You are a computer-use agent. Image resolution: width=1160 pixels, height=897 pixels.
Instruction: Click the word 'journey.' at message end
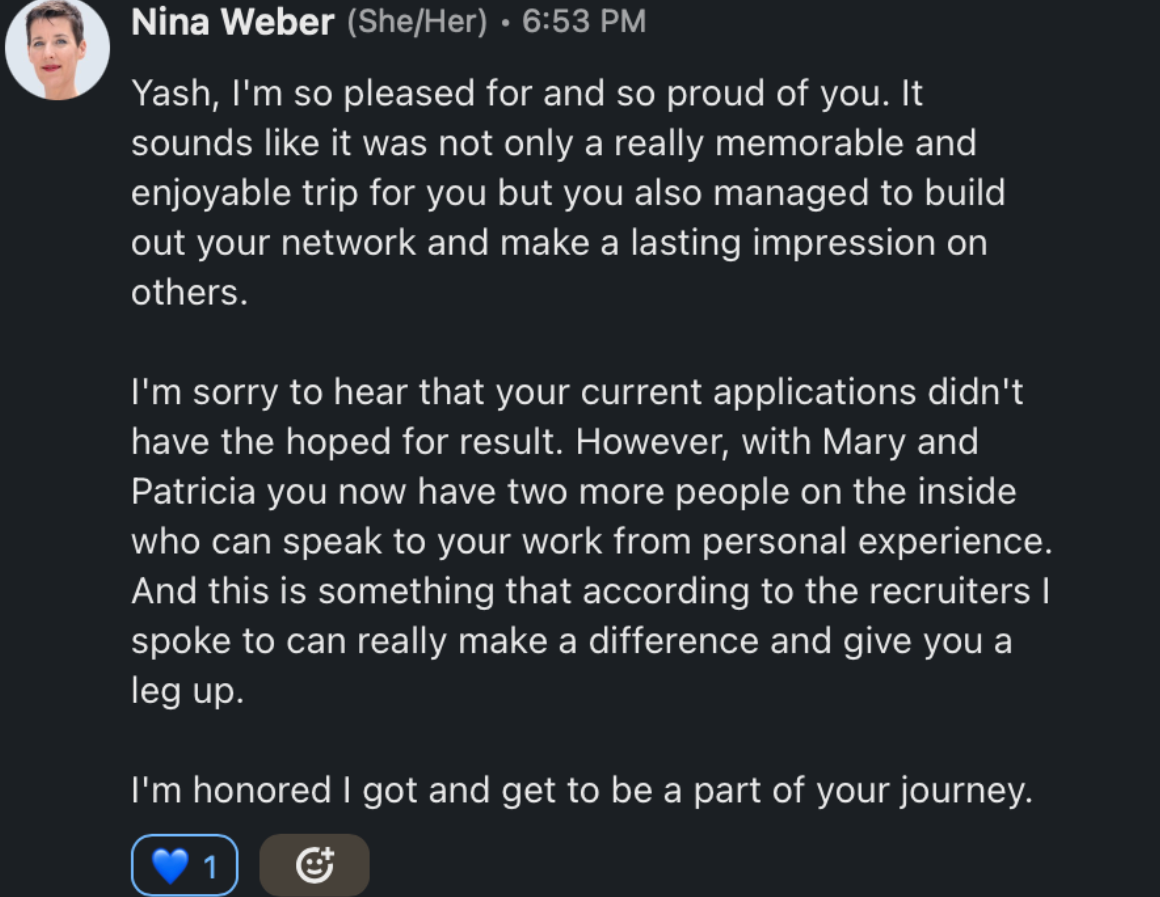[966, 792]
